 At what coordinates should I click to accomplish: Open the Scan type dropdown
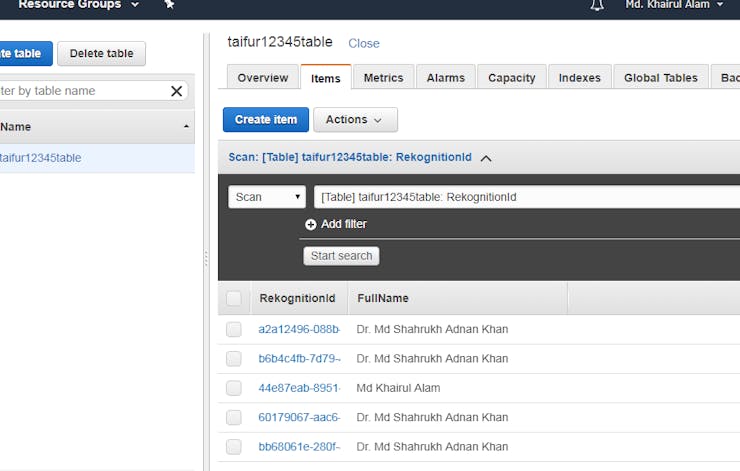(x=267, y=197)
